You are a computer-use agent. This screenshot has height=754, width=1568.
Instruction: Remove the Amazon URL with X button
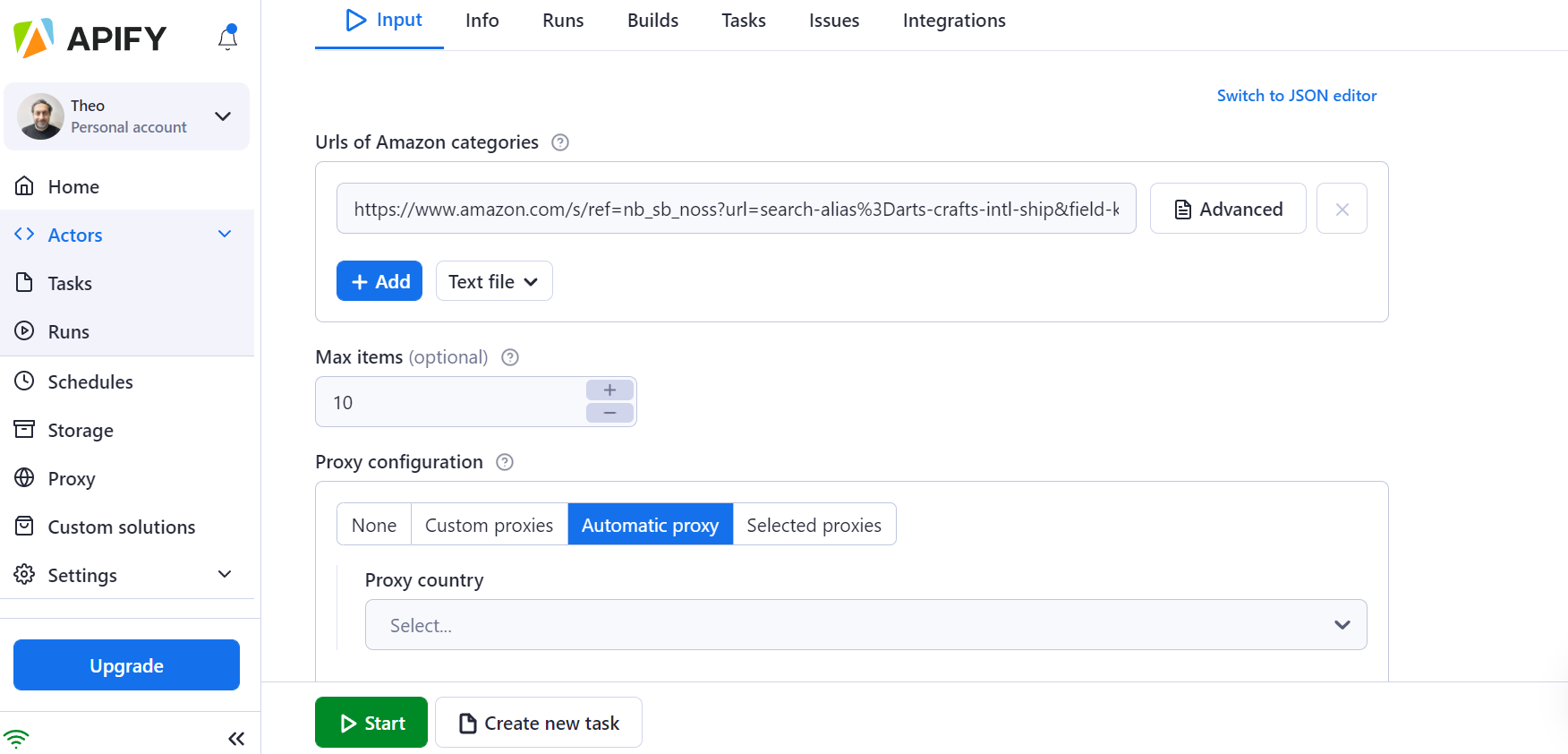pos(1342,209)
